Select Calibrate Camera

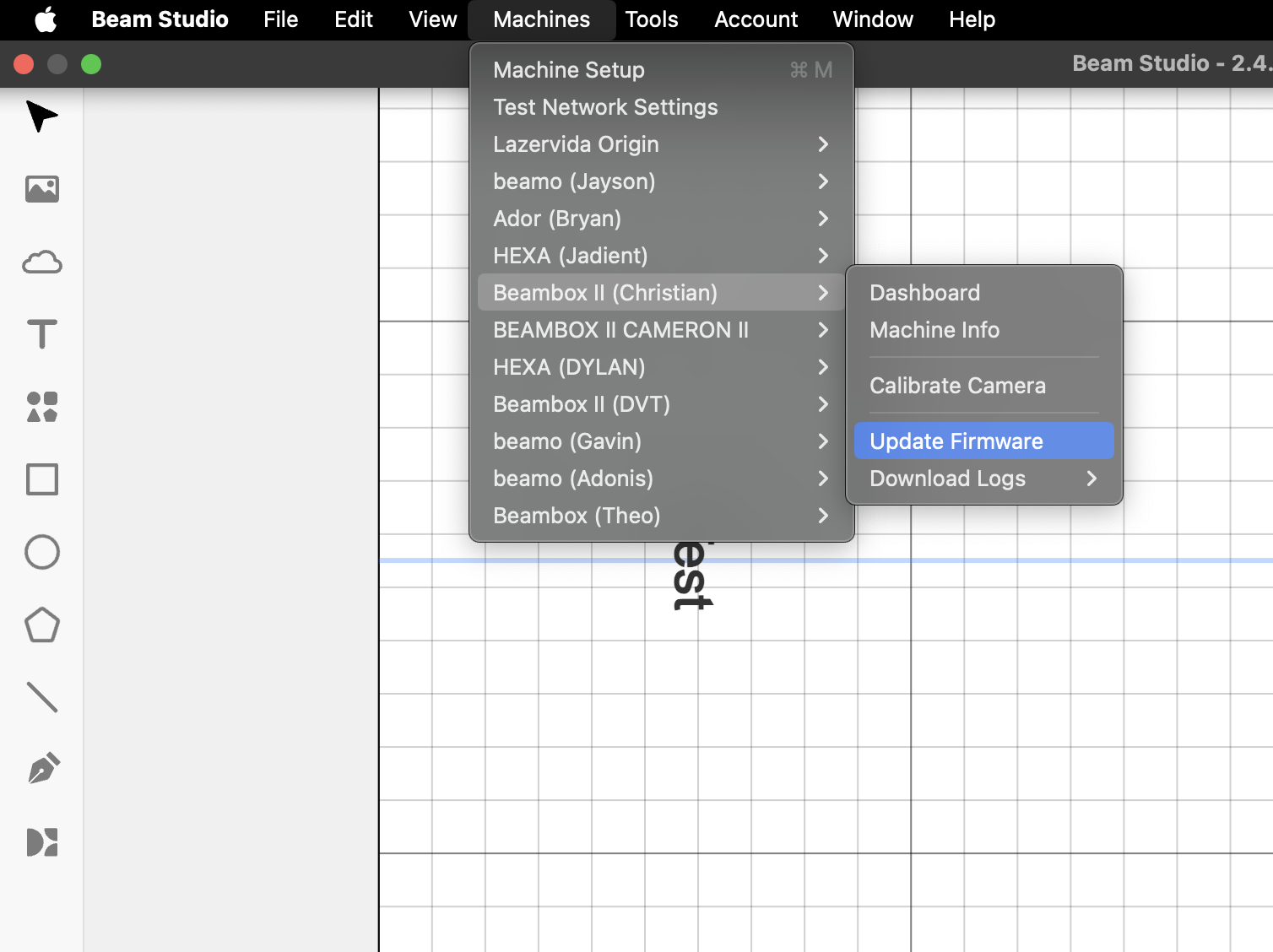click(x=983, y=386)
